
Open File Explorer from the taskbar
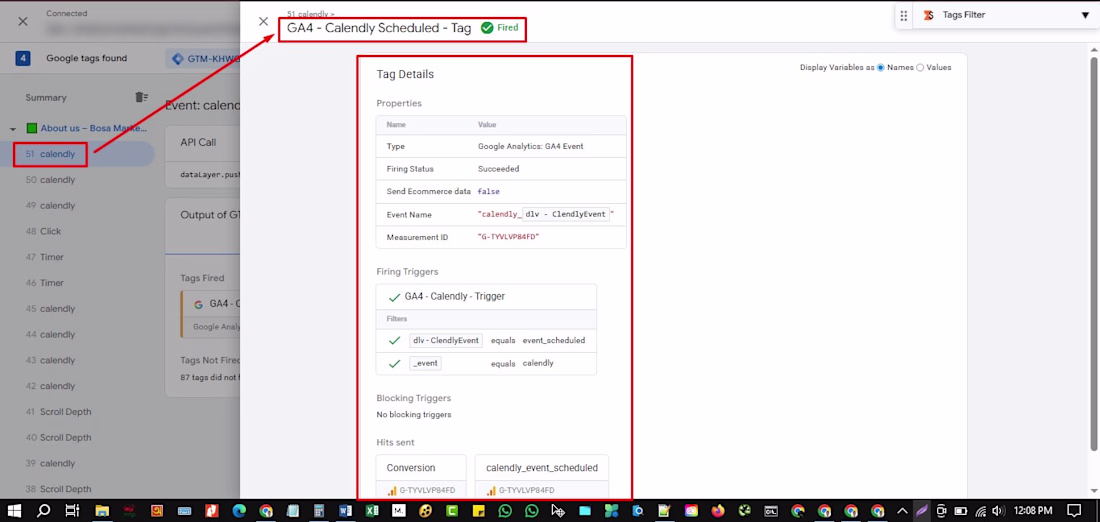[x=102, y=511]
